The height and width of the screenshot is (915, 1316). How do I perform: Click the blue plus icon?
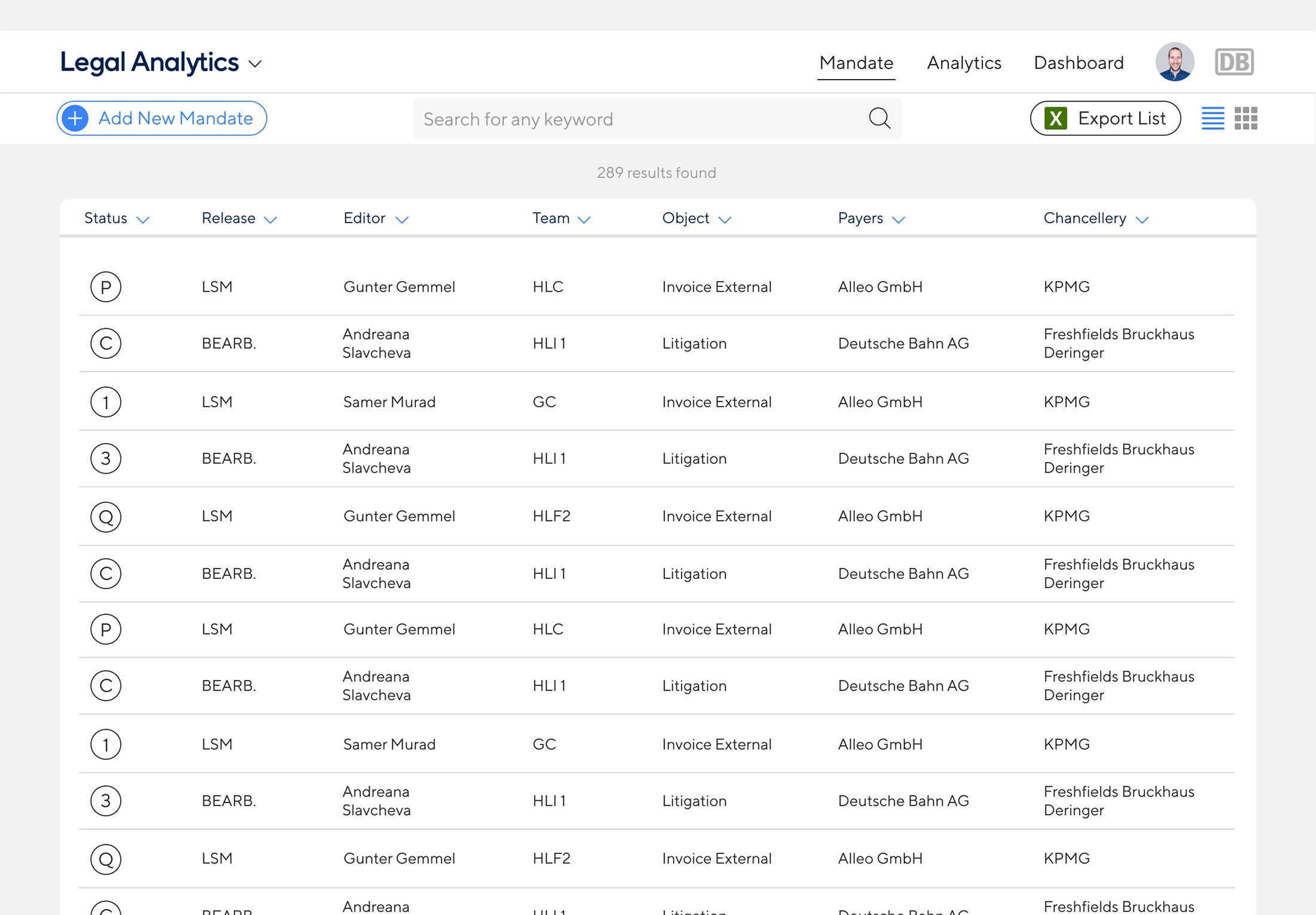(x=75, y=118)
